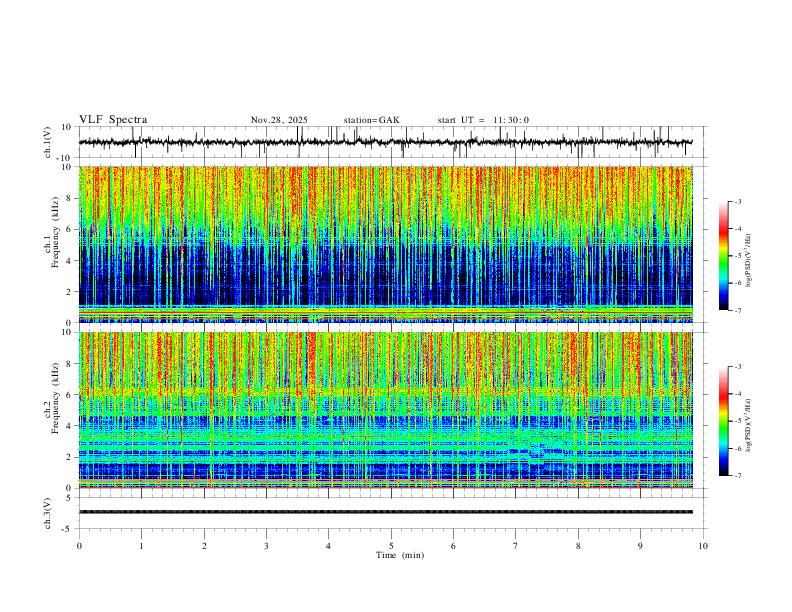Click the "ch.1(V)" axis label
This screenshot has height=612, width=792.
(48, 142)
